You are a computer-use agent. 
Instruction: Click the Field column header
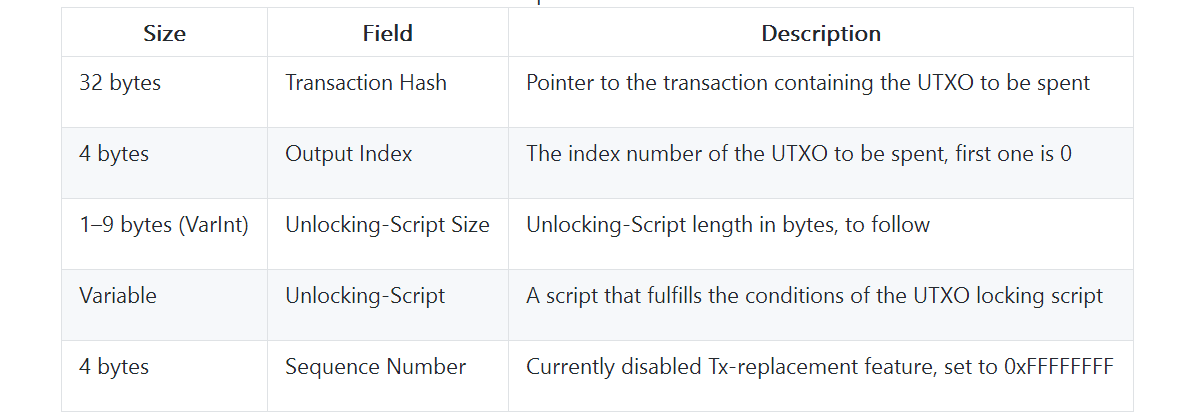(387, 33)
